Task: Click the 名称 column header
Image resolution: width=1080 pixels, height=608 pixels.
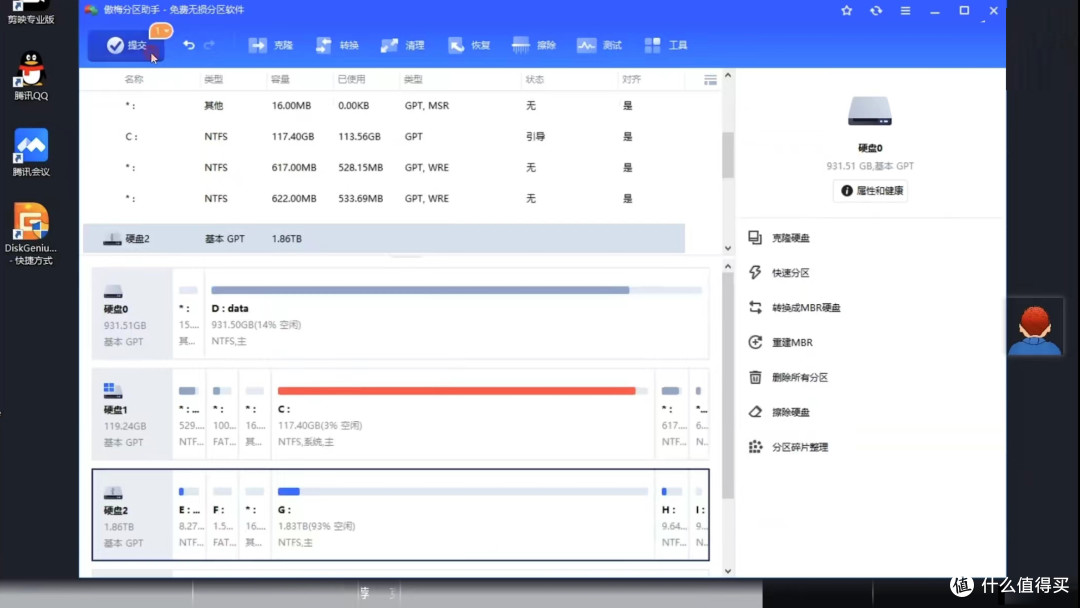Action: pyautogui.click(x=134, y=79)
